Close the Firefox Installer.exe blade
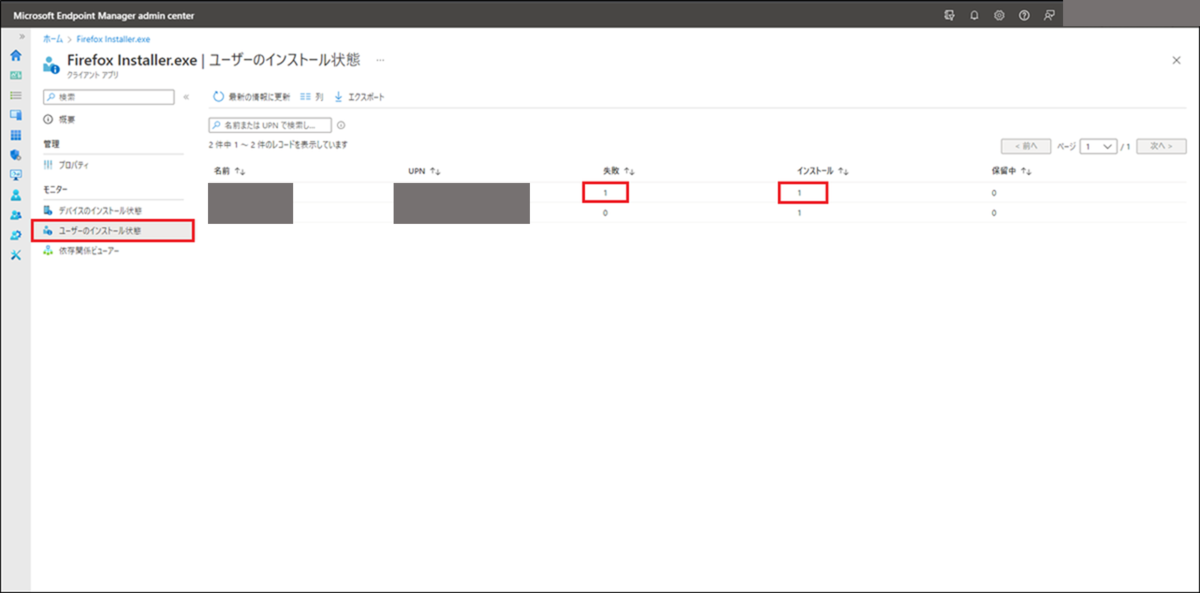 tap(1176, 60)
